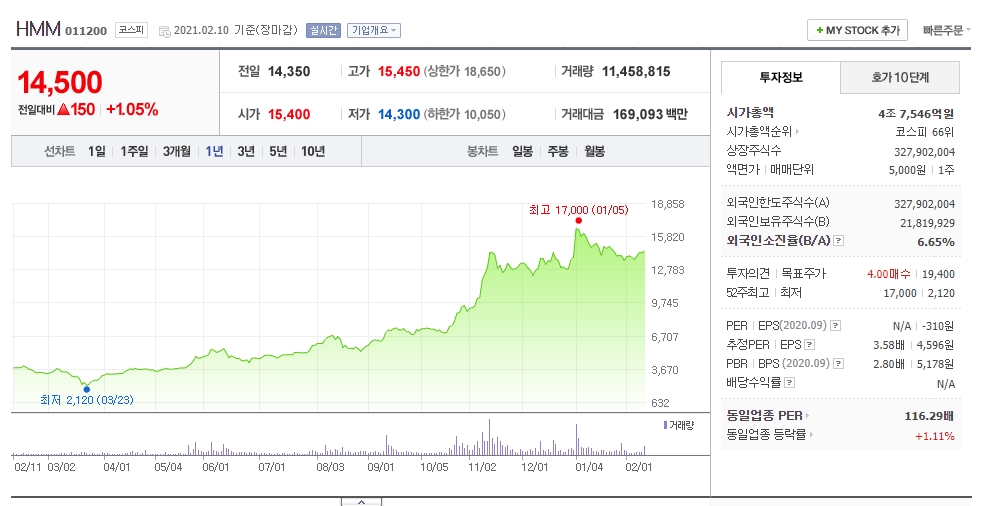Click the HMM stock name

tap(38, 29)
